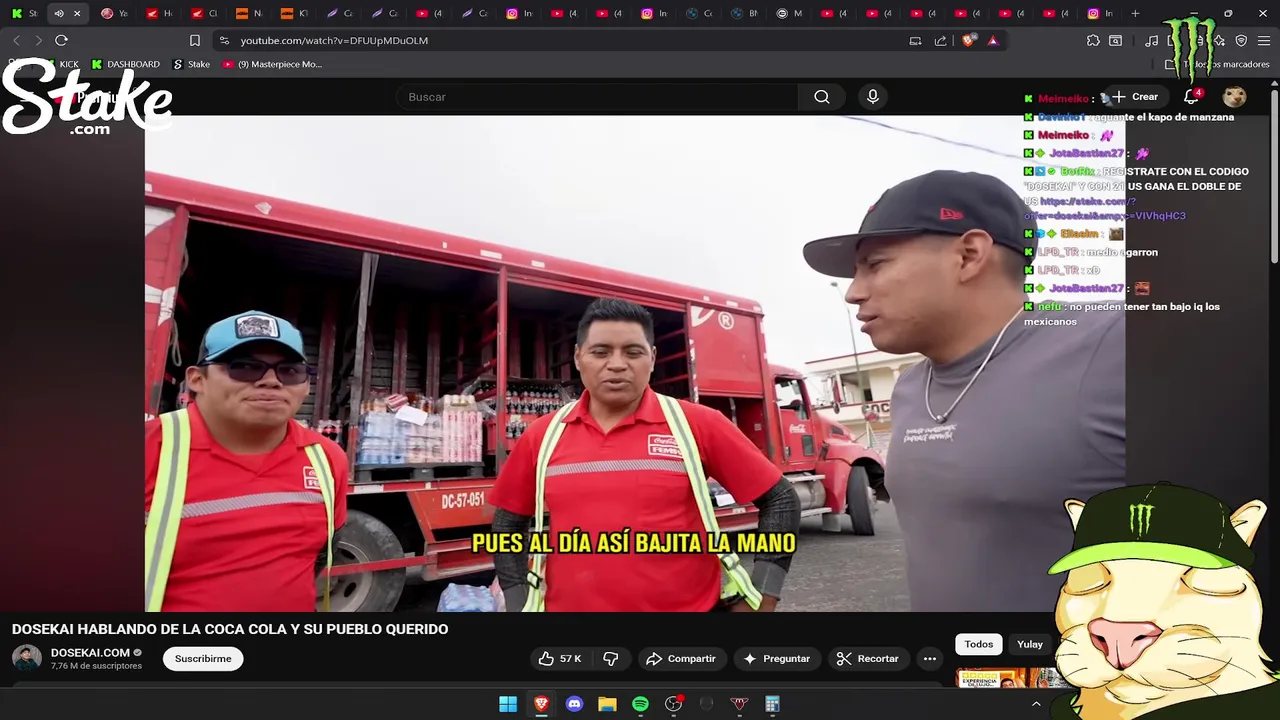Screen dimensions: 1280x720
Task: Reload the page with the refresh icon
Action: pyautogui.click(x=61, y=40)
